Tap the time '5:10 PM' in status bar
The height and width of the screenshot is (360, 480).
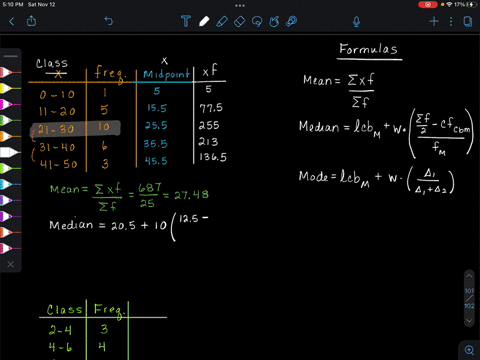(x=13, y=5)
